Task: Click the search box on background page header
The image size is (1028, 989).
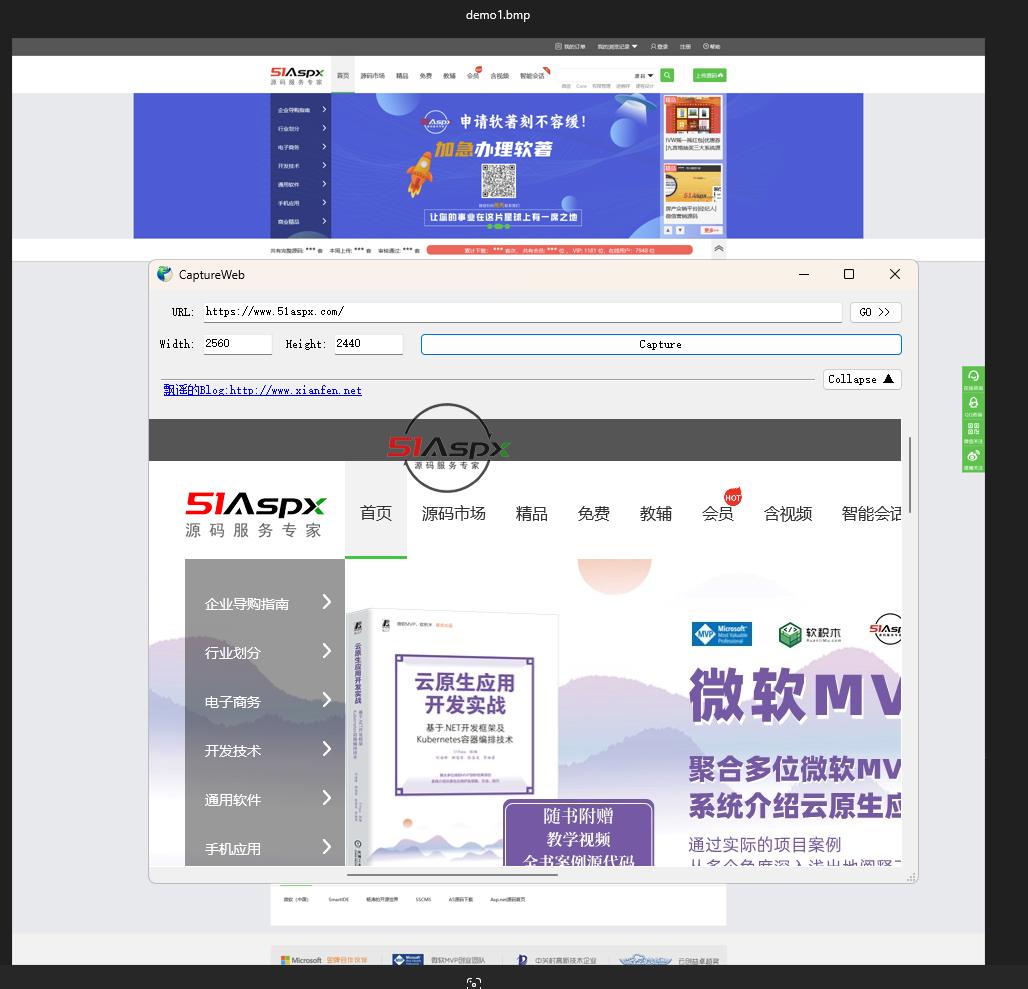Action: (x=598, y=75)
